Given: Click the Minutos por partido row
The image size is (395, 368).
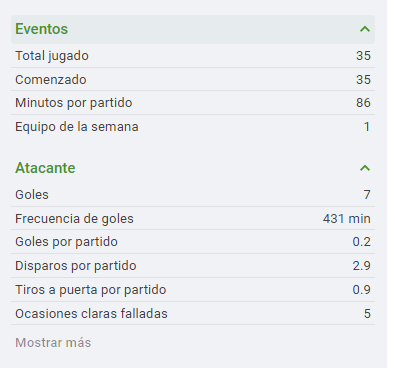Looking at the screenshot, I should coord(193,103).
